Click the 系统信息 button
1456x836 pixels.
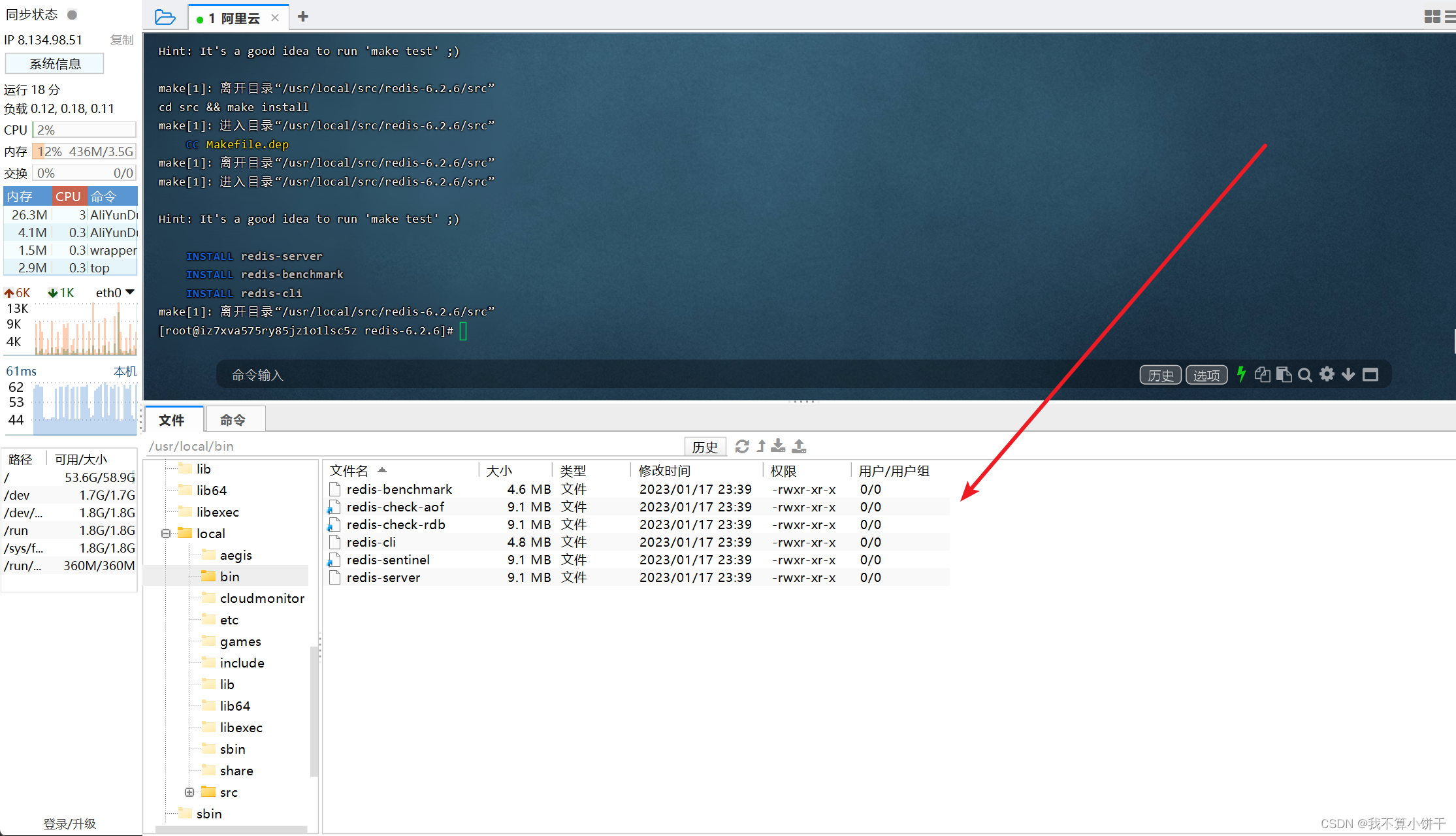pyautogui.click(x=55, y=64)
